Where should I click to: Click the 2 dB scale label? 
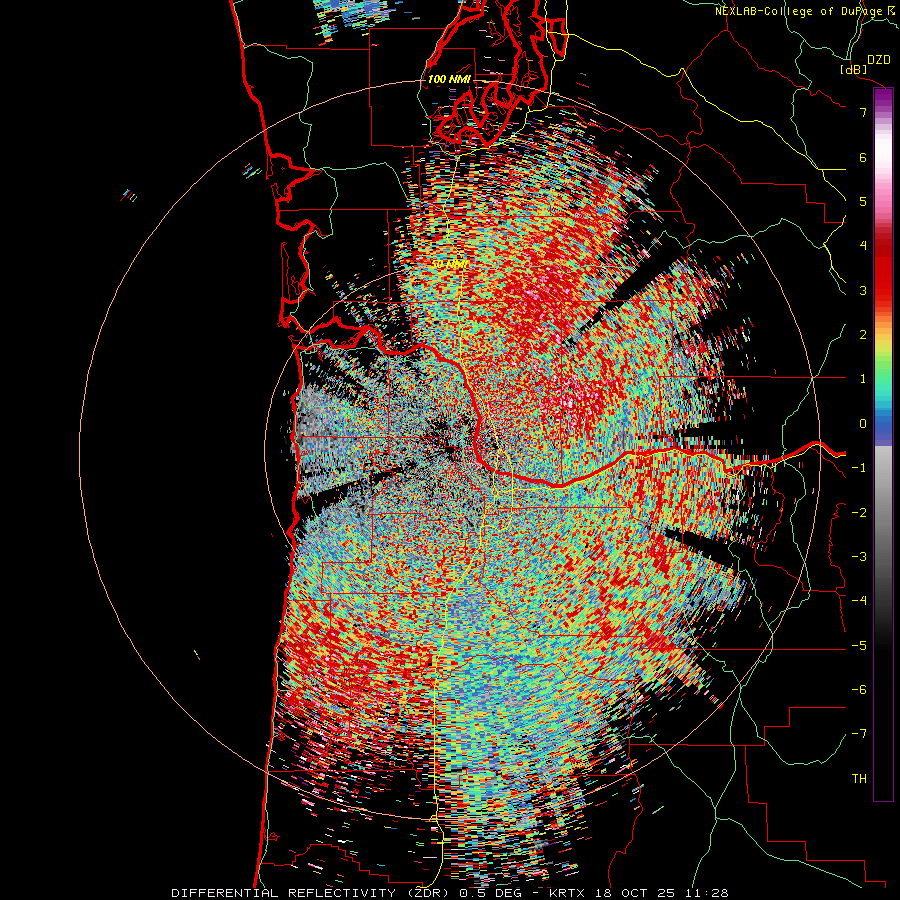pos(863,335)
